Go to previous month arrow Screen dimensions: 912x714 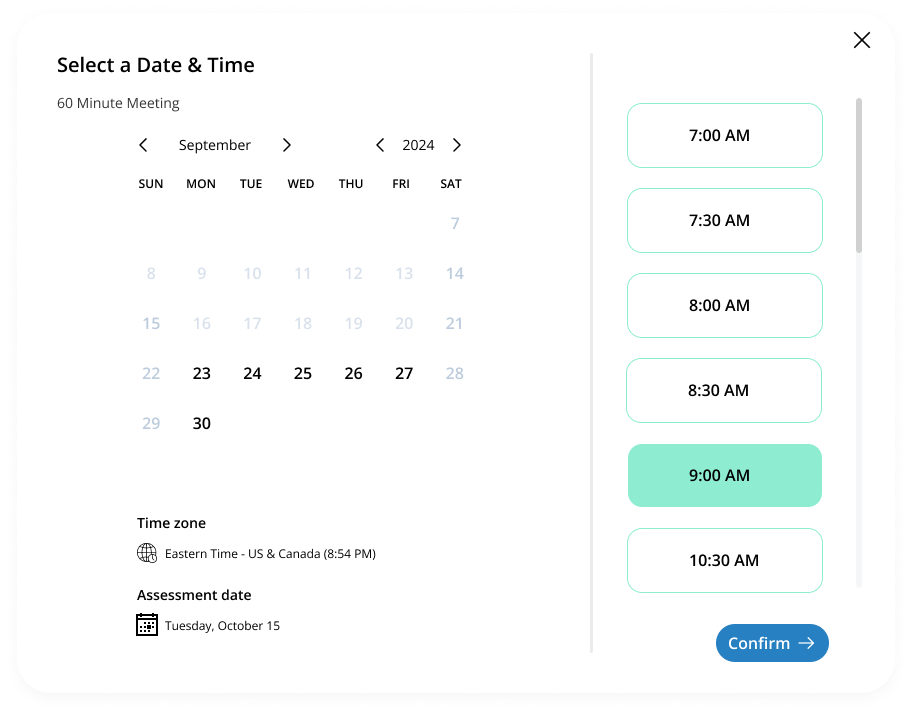[x=143, y=145]
